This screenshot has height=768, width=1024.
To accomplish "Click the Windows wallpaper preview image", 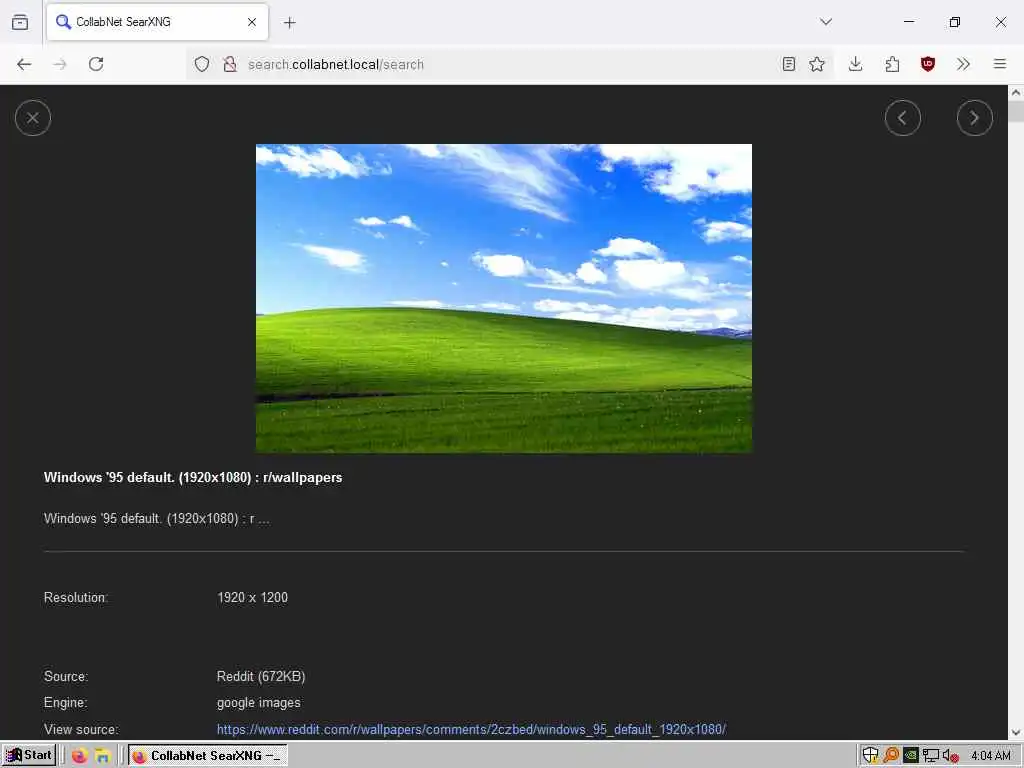I will (504, 298).
